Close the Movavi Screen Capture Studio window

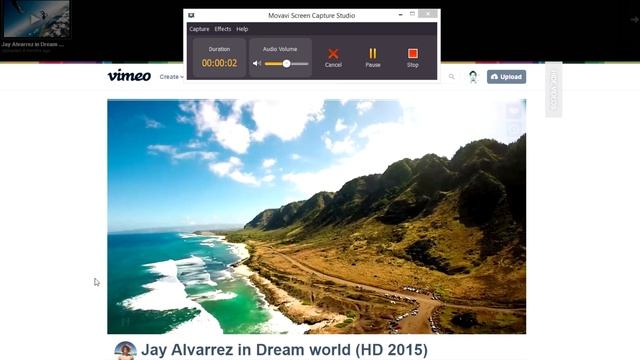(428, 14)
